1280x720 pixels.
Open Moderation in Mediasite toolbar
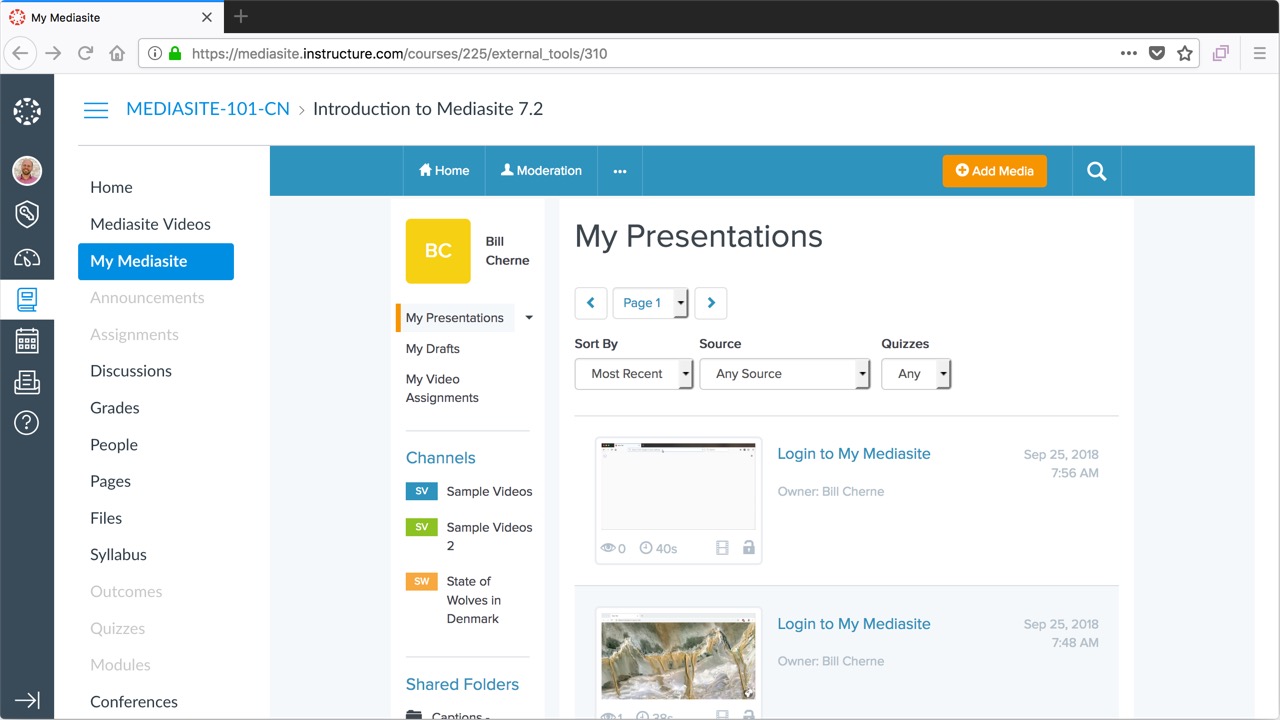[541, 171]
